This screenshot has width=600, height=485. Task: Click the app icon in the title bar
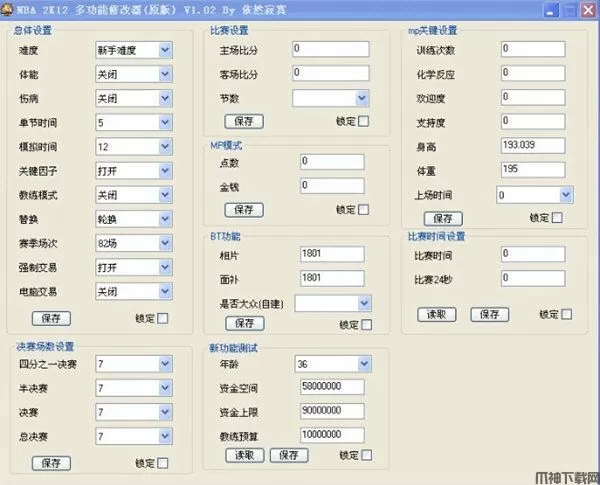point(7,10)
